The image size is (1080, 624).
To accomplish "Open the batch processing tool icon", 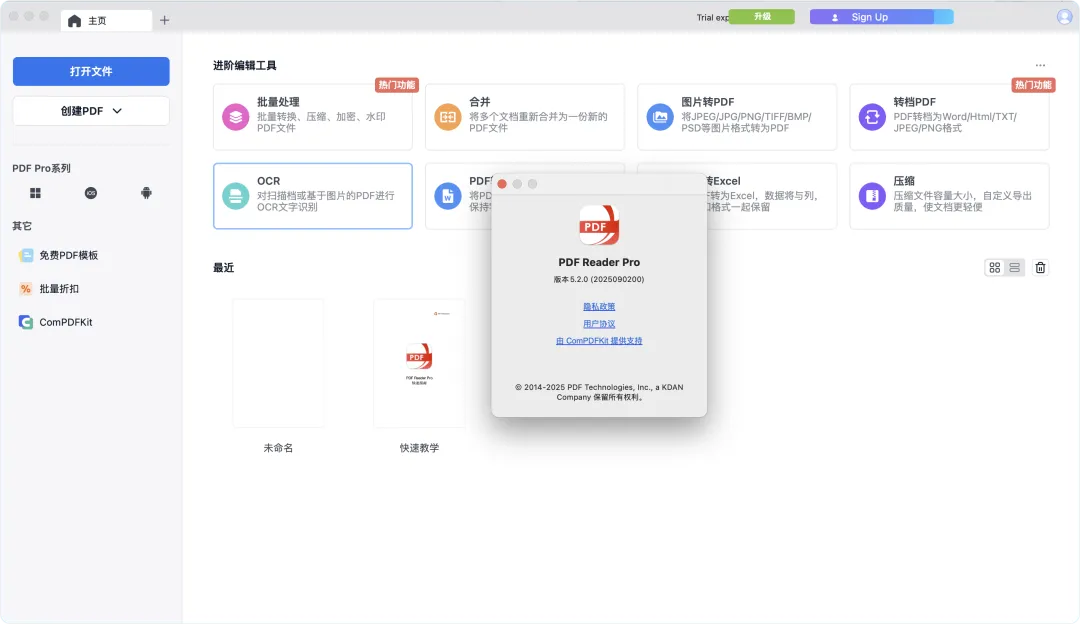I will (236, 117).
